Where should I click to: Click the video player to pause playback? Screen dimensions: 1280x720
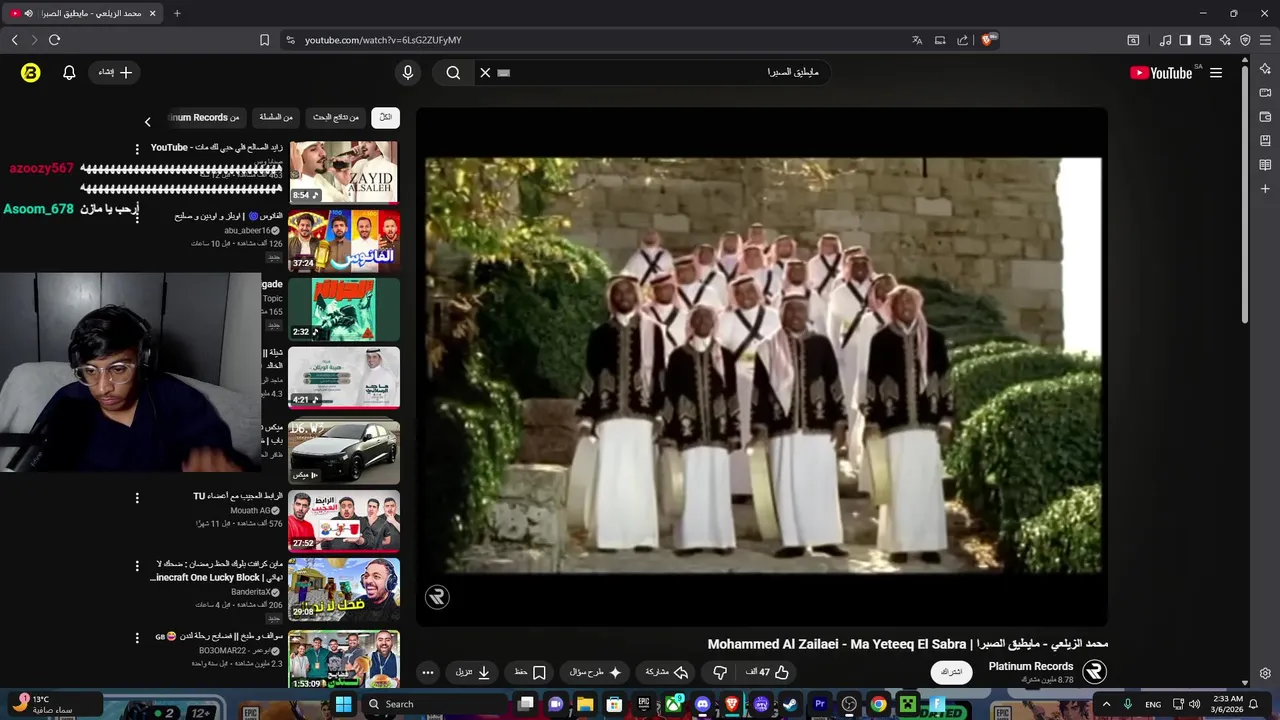click(x=762, y=365)
